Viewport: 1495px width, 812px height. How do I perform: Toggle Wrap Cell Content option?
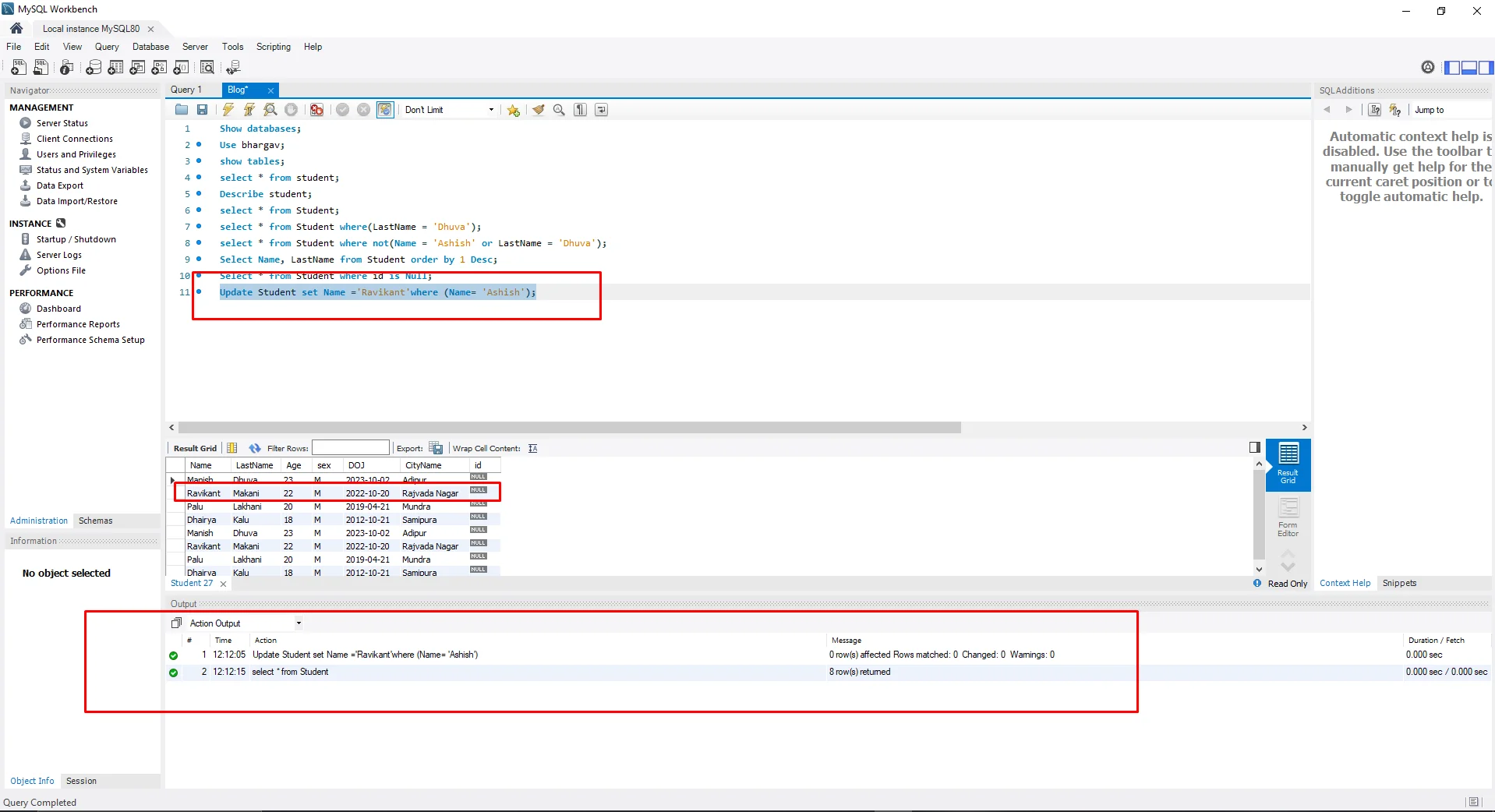pyautogui.click(x=533, y=448)
